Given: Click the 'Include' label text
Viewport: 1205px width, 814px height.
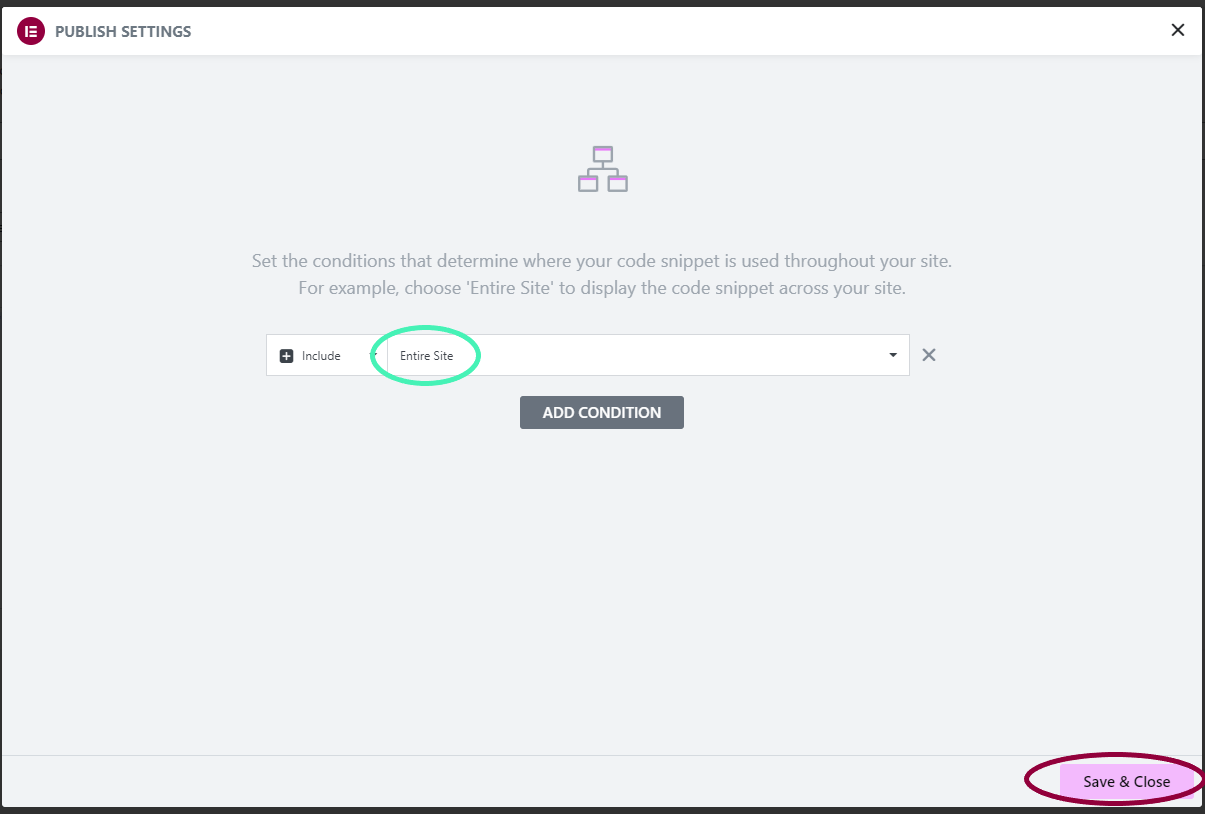Looking at the screenshot, I should tap(321, 356).
